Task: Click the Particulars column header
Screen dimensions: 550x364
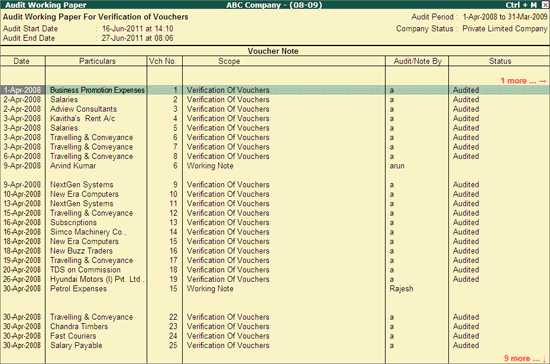Action: [x=97, y=61]
